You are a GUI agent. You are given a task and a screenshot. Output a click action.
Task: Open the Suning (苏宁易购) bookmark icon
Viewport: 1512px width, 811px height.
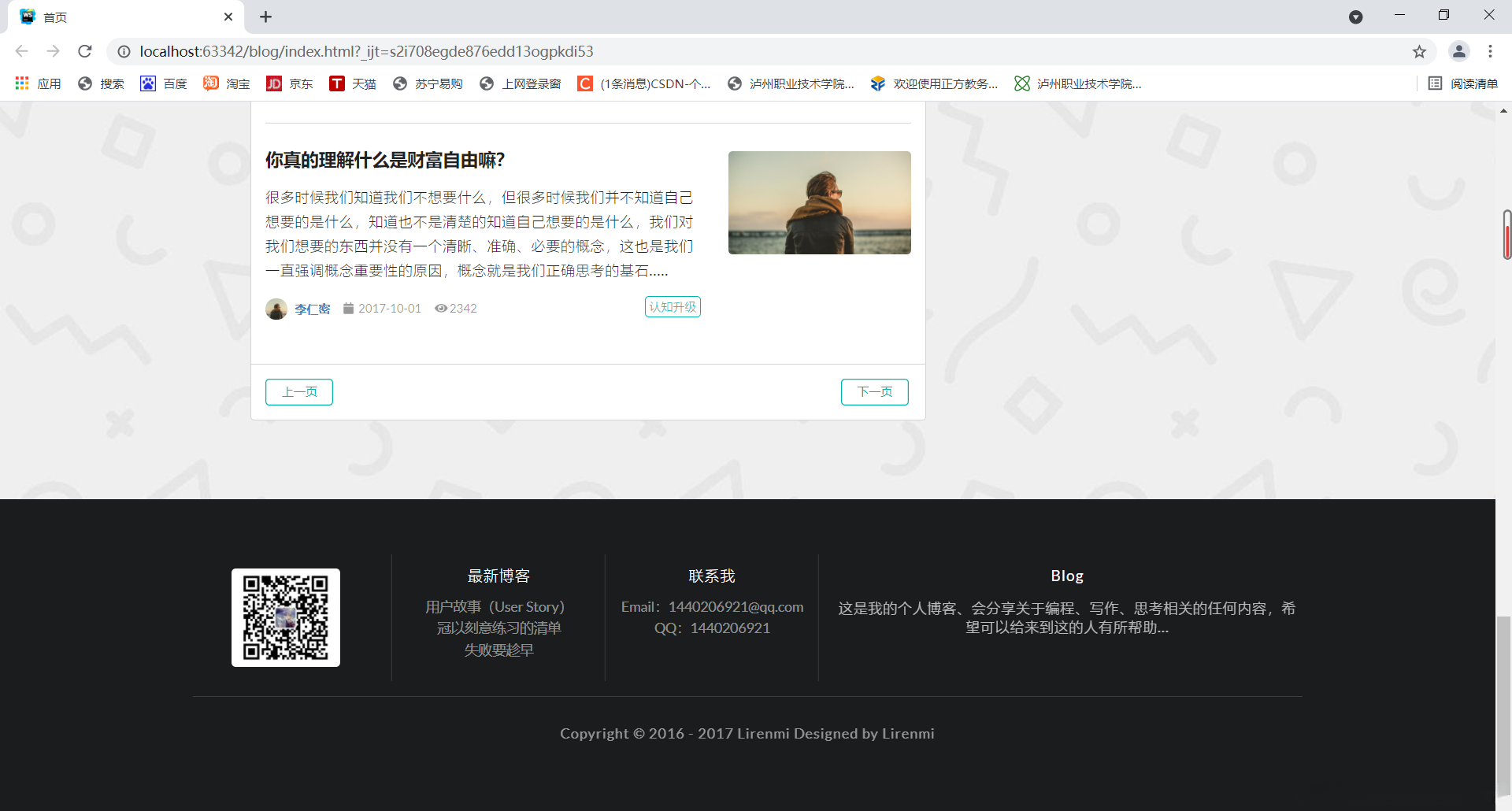click(400, 83)
